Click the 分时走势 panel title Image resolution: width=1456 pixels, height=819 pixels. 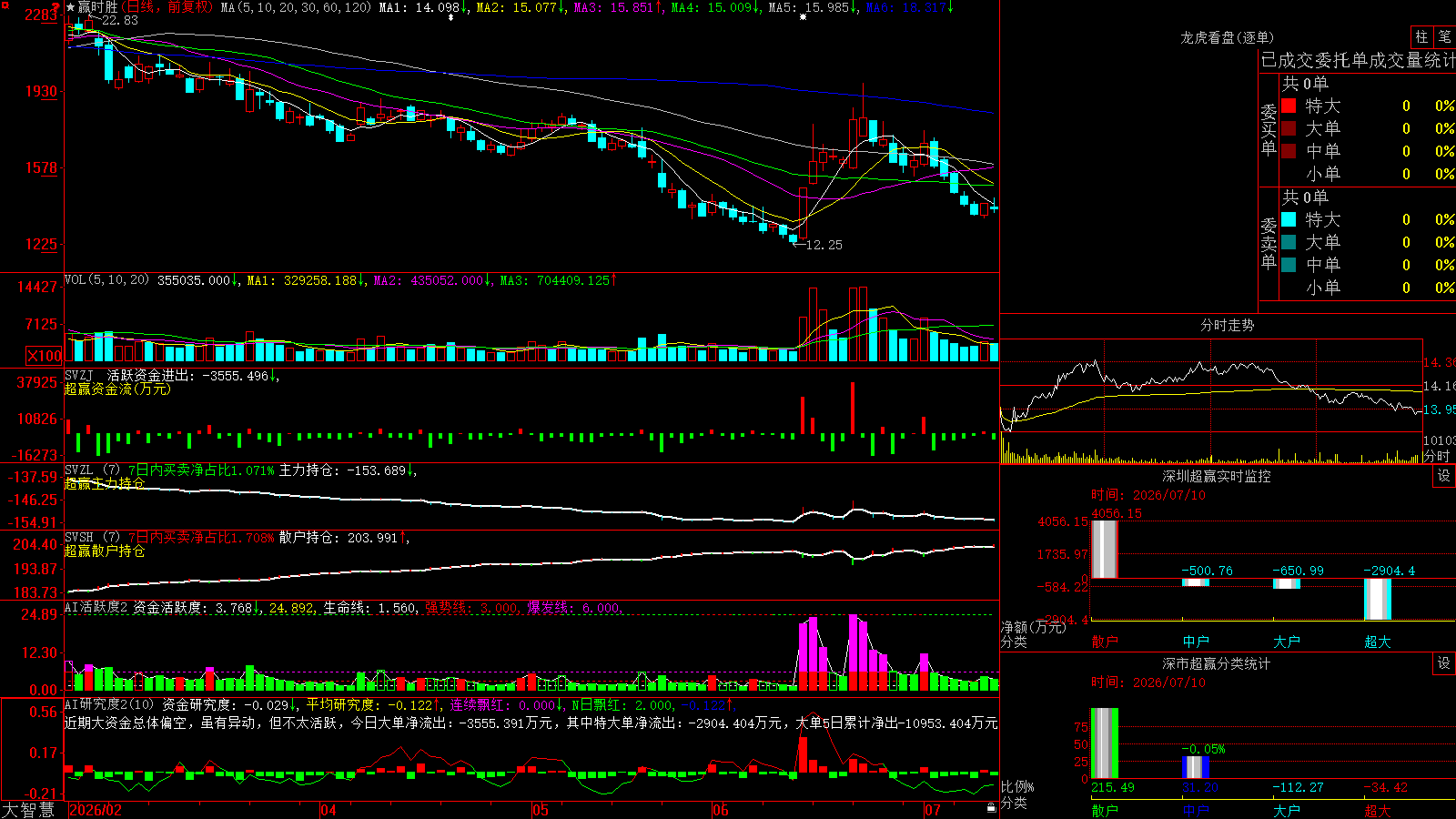(x=1228, y=325)
